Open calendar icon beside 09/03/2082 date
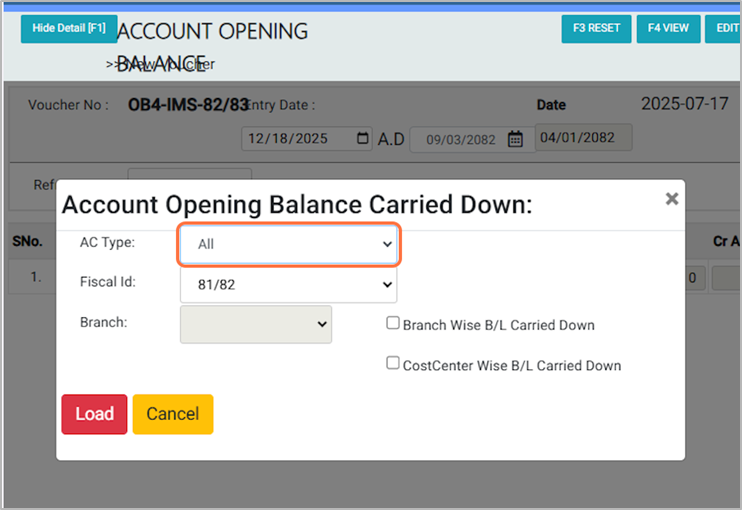The height and width of the screenshot is (510, 742). coord(515,139)
